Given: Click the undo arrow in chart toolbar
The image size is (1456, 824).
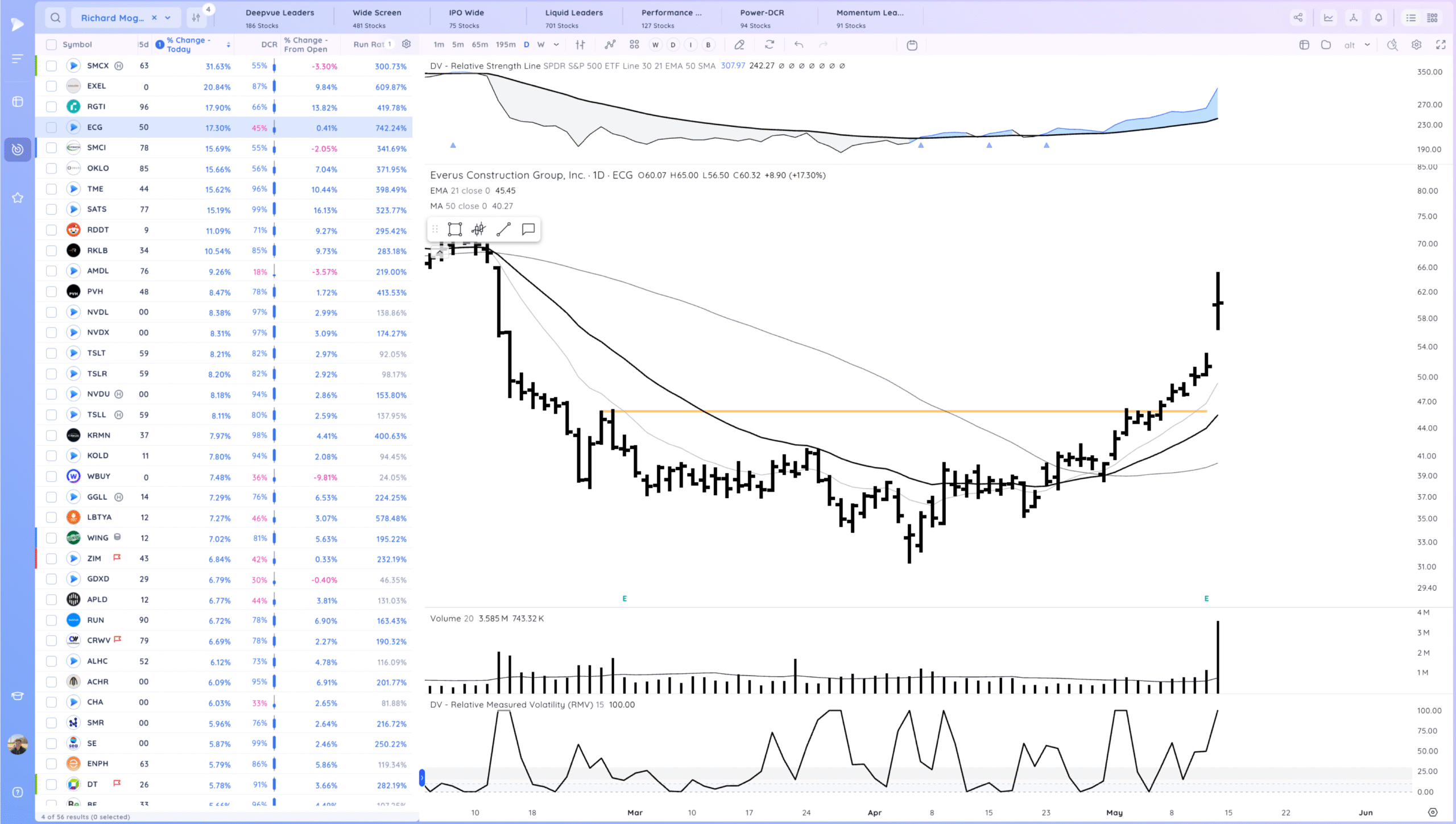Looking at the screenshot, I should coord(799,44).
